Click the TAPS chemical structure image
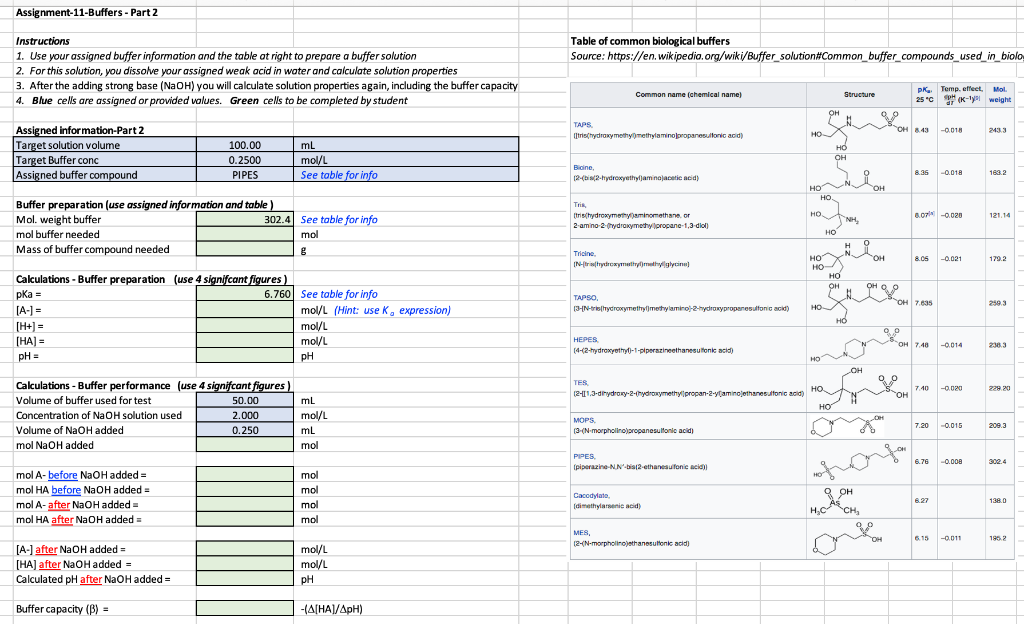This screenshot has height=624, width=1024. coord(858,131)
